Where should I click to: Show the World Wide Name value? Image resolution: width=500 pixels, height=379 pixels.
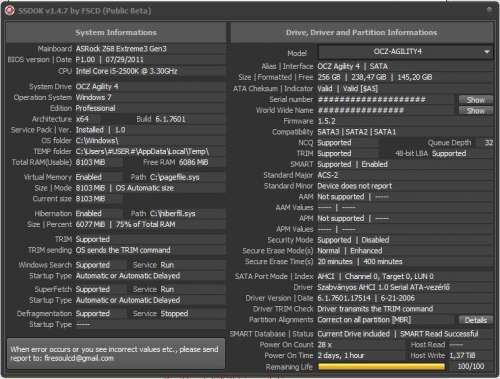click(x=475, y=110)
